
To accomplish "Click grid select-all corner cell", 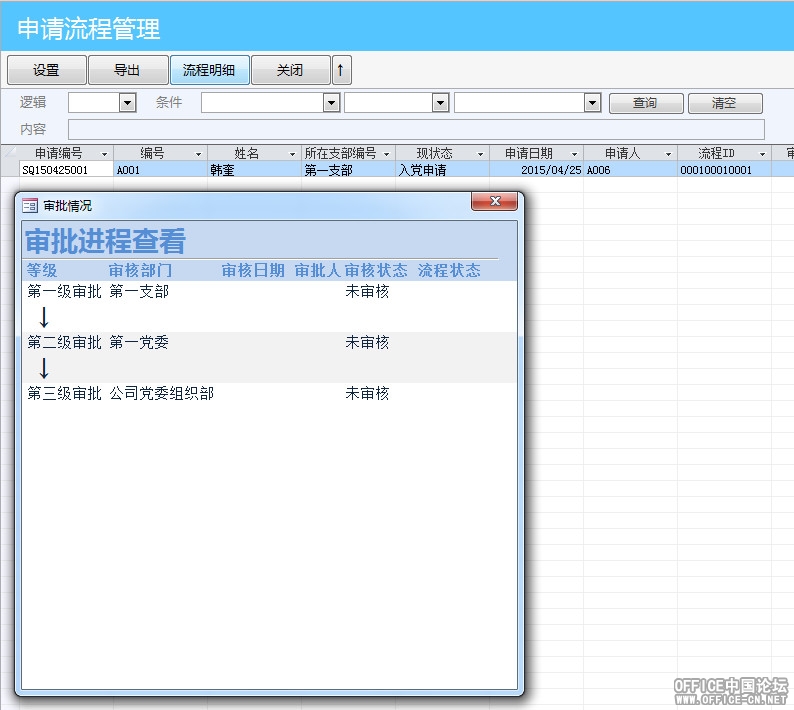I will coord(10,153).
